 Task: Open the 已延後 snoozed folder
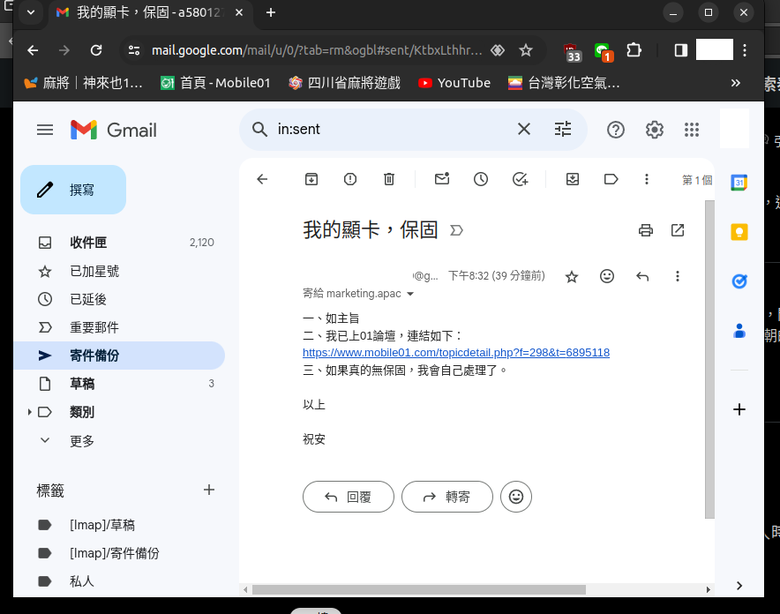[x=119, y=300]
